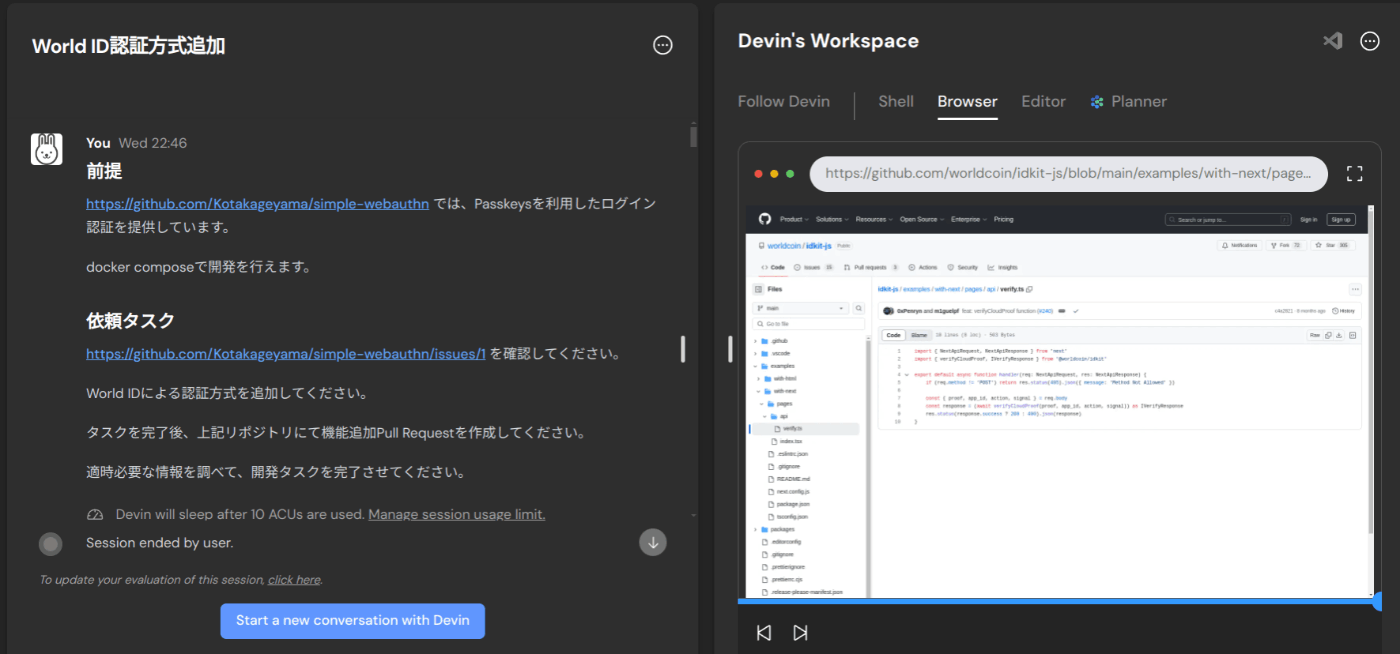Open session options menu beside World ID title
The width and height of the screenshot is (1400, 654).
[662, 45]
